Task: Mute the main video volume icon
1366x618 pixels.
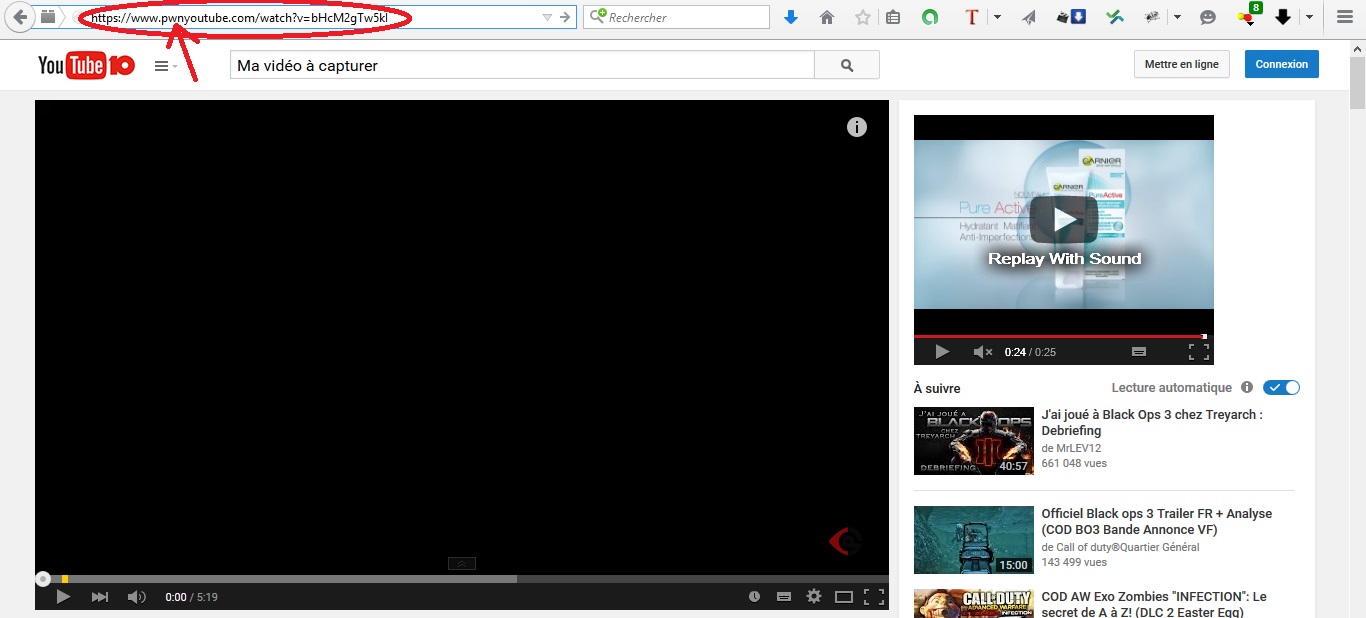Action: pos(136,597)
